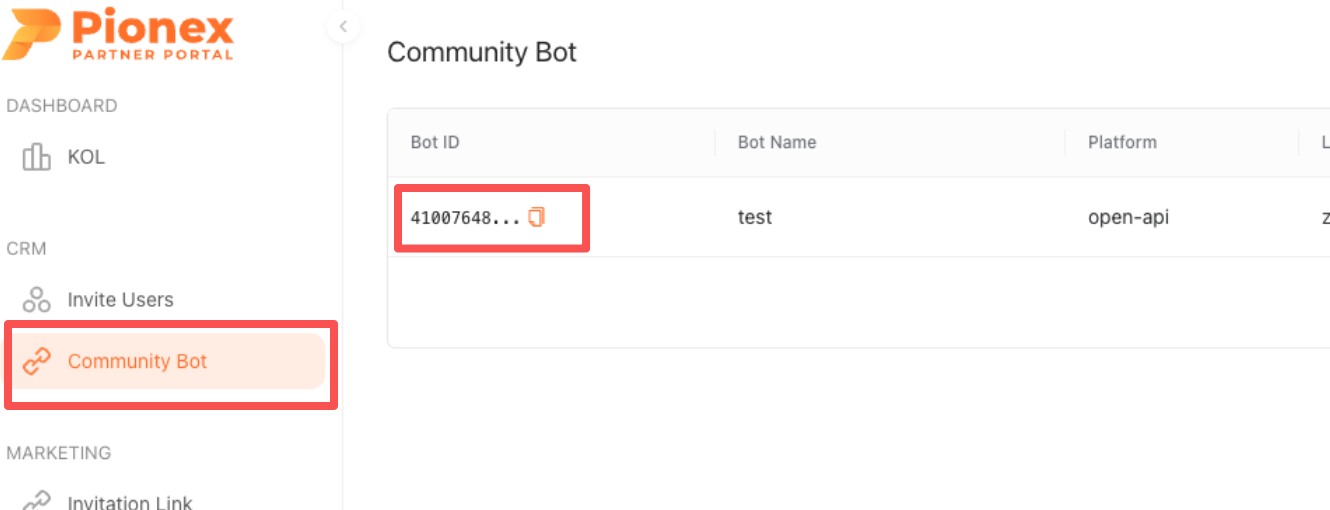Viewport: 1330px width, 510px height.
Task: Click the bot name cell 'test'
Action: coord(755,217)
